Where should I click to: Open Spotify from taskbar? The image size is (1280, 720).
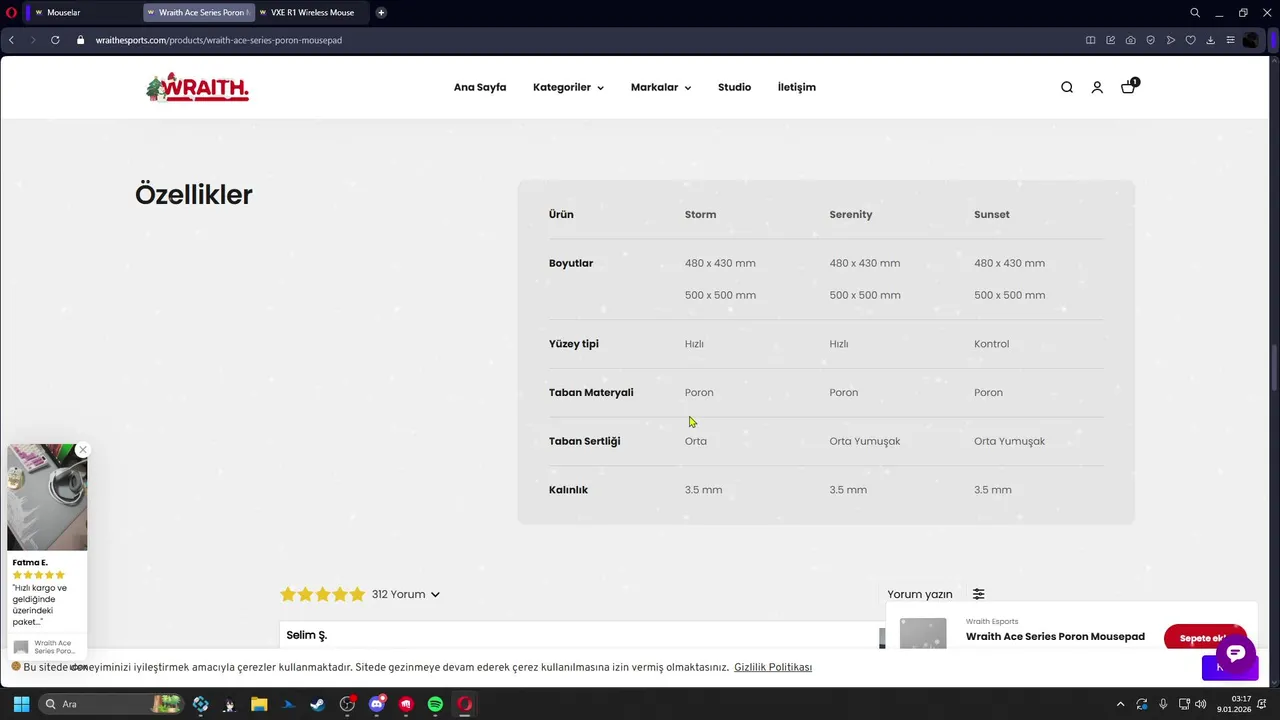pyautogui.click(x=435, y=704)
